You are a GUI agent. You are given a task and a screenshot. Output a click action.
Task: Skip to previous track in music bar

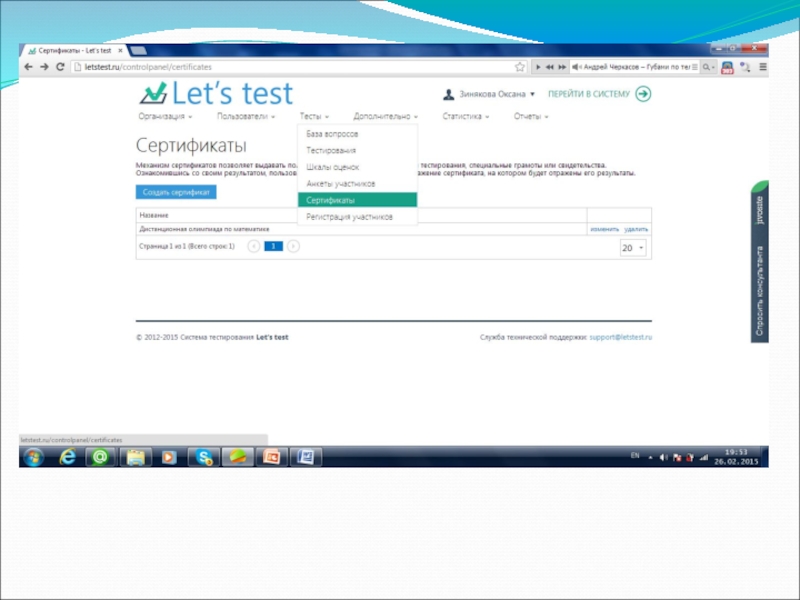(549, 67)
